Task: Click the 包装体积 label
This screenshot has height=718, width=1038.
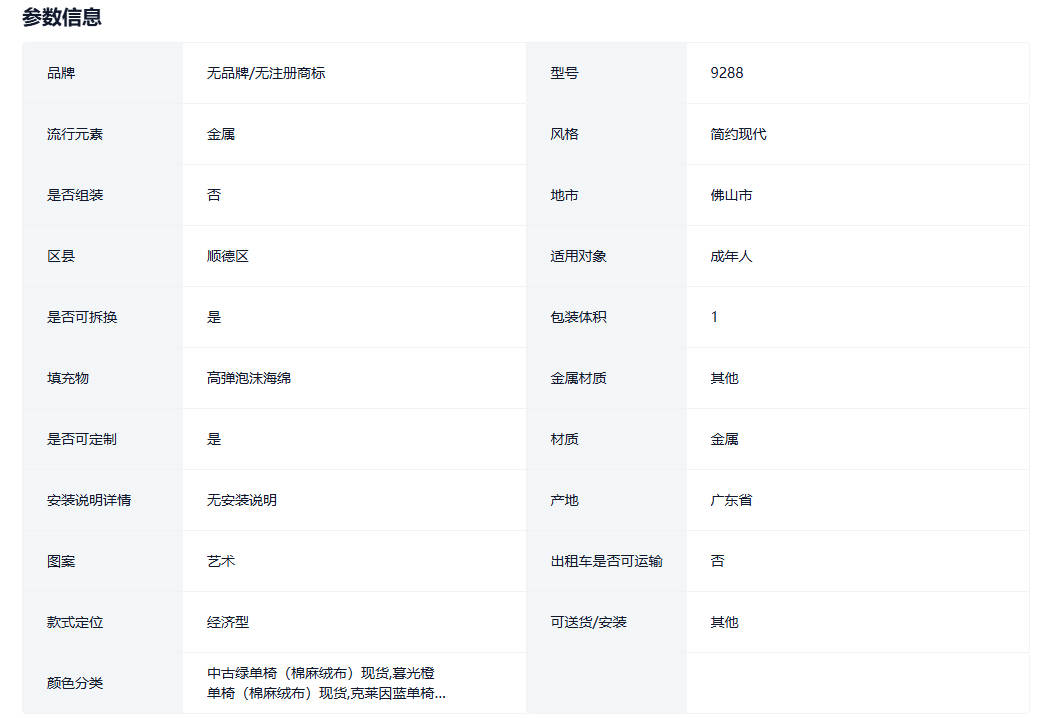Action: (x=579, y=317)
